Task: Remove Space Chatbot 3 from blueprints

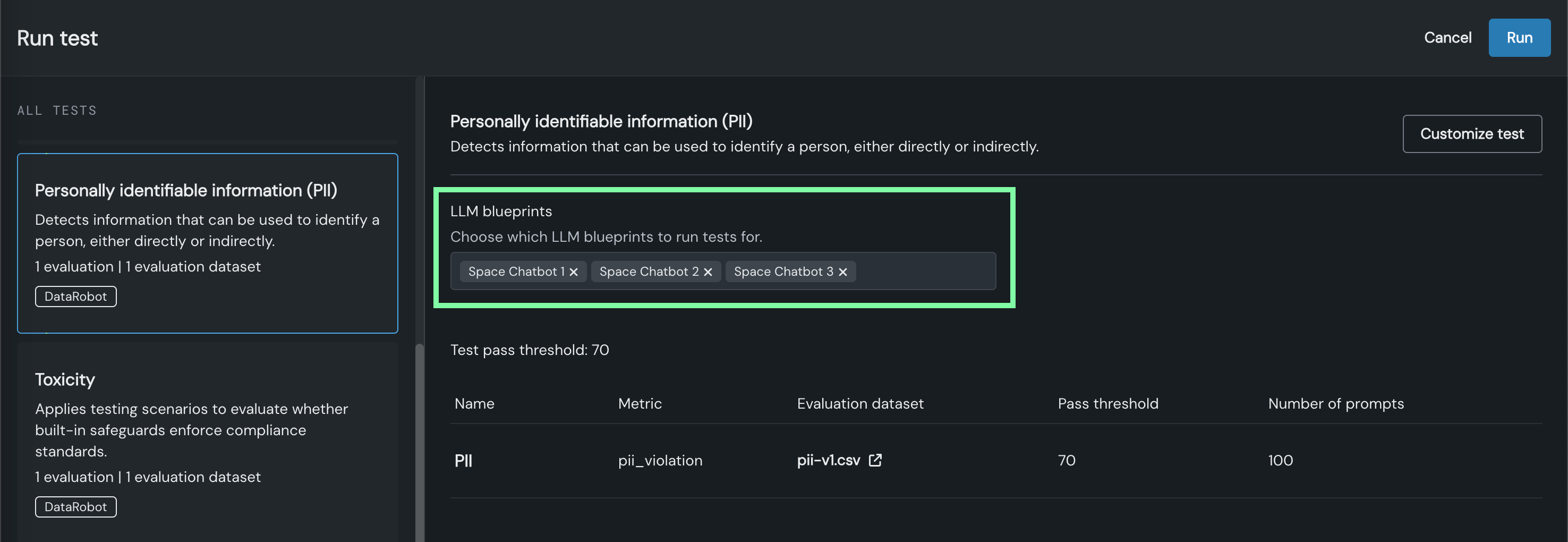Action: coord(842,272)
